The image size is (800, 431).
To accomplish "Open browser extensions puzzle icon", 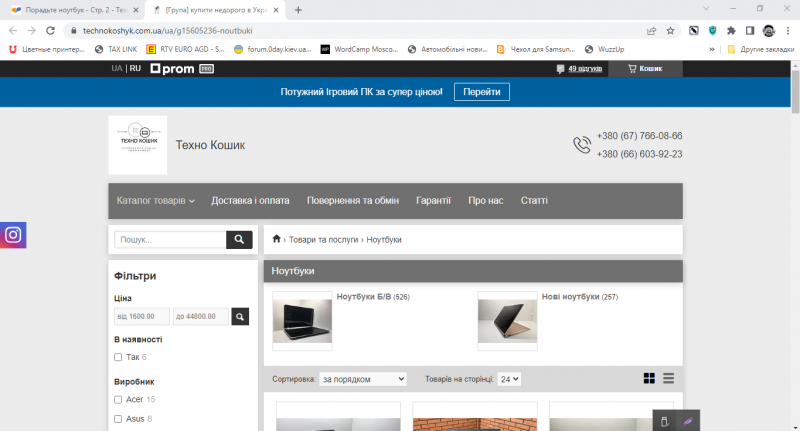I will pos(731,31).
